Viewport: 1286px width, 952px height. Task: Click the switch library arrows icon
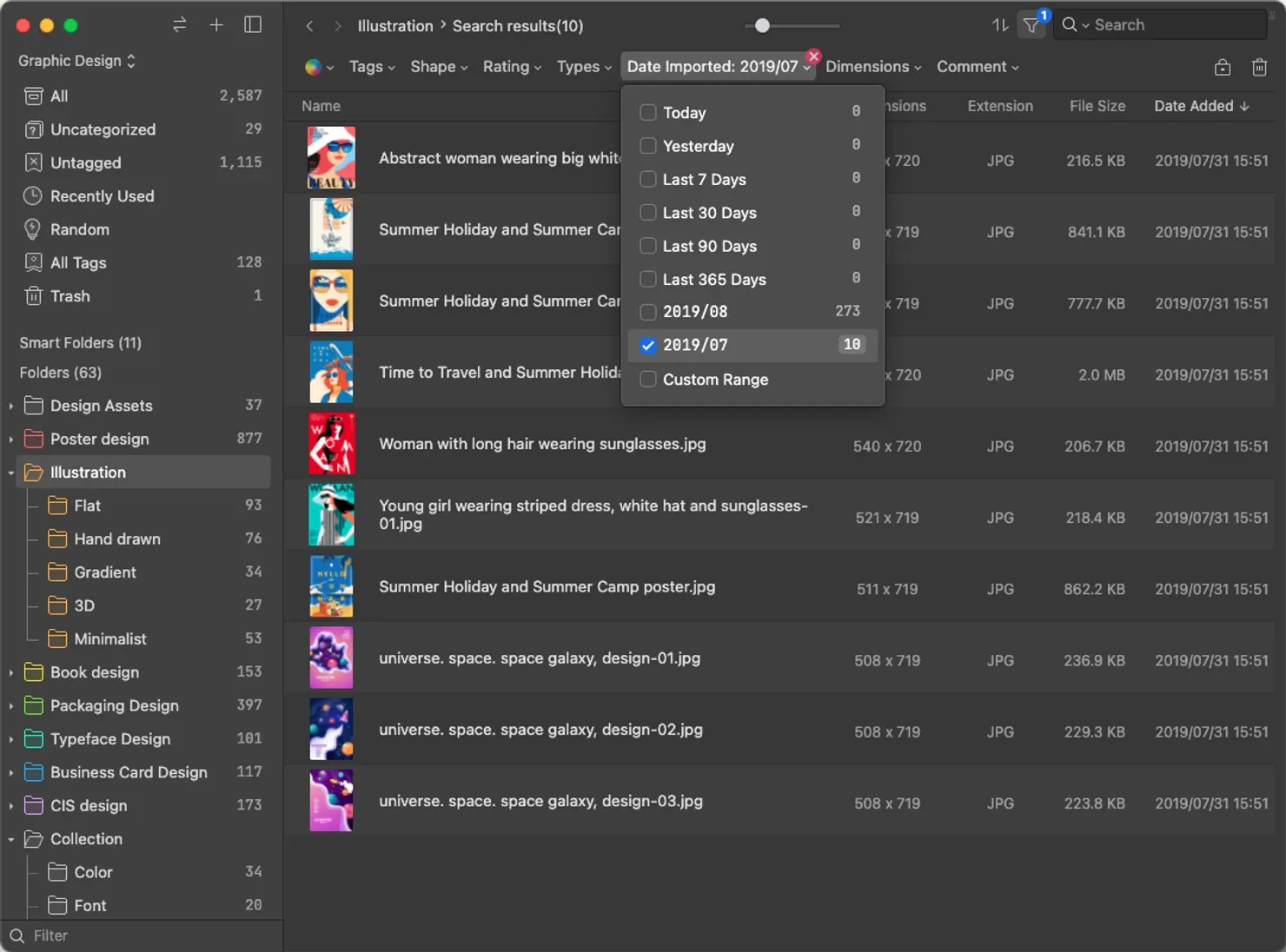[x=179, y=25]
